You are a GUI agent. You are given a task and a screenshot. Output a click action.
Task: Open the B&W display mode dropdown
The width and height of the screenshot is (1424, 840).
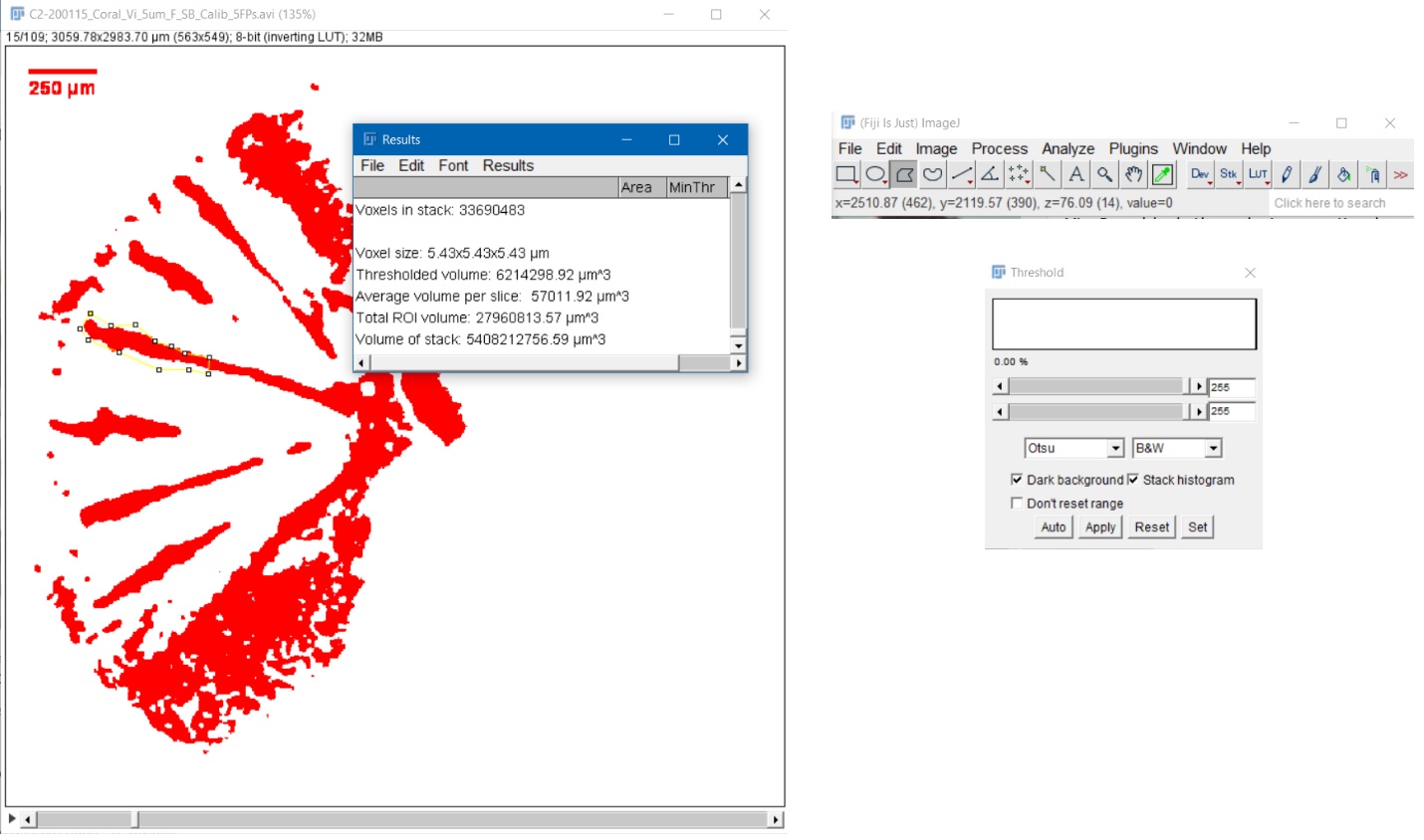[1214, 447]
